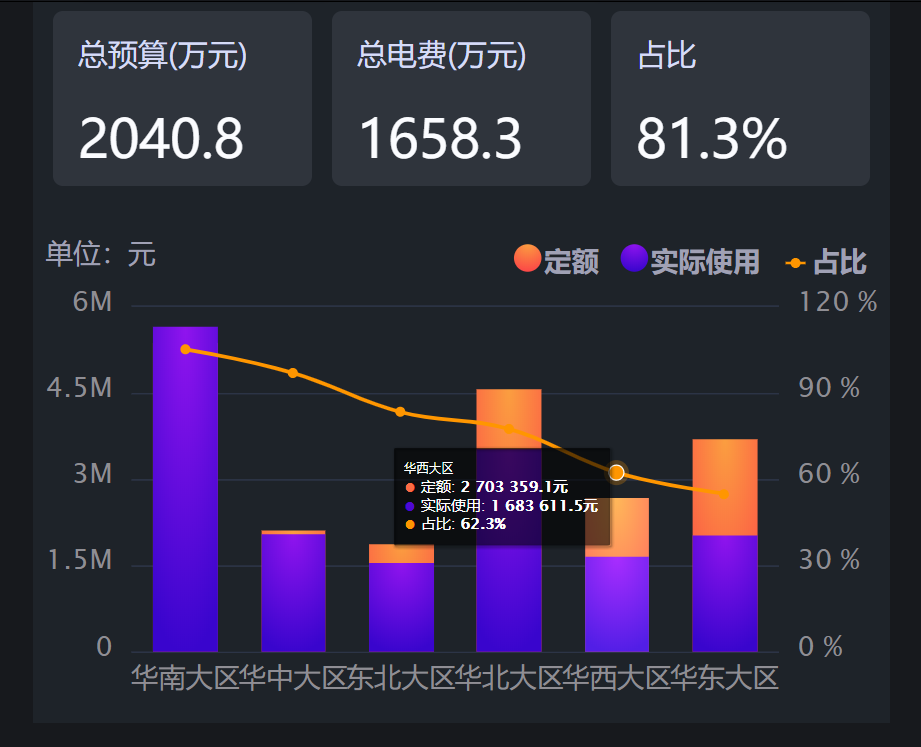Click the 6M left axis value
The width and height of the screenshot is (921, 747).
coord(92,302)
